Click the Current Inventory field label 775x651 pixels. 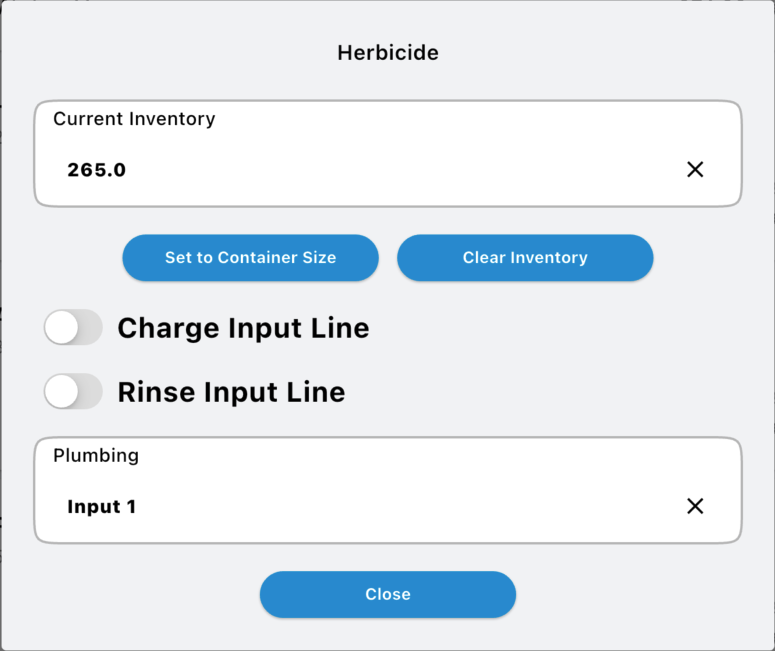point(134,119)
